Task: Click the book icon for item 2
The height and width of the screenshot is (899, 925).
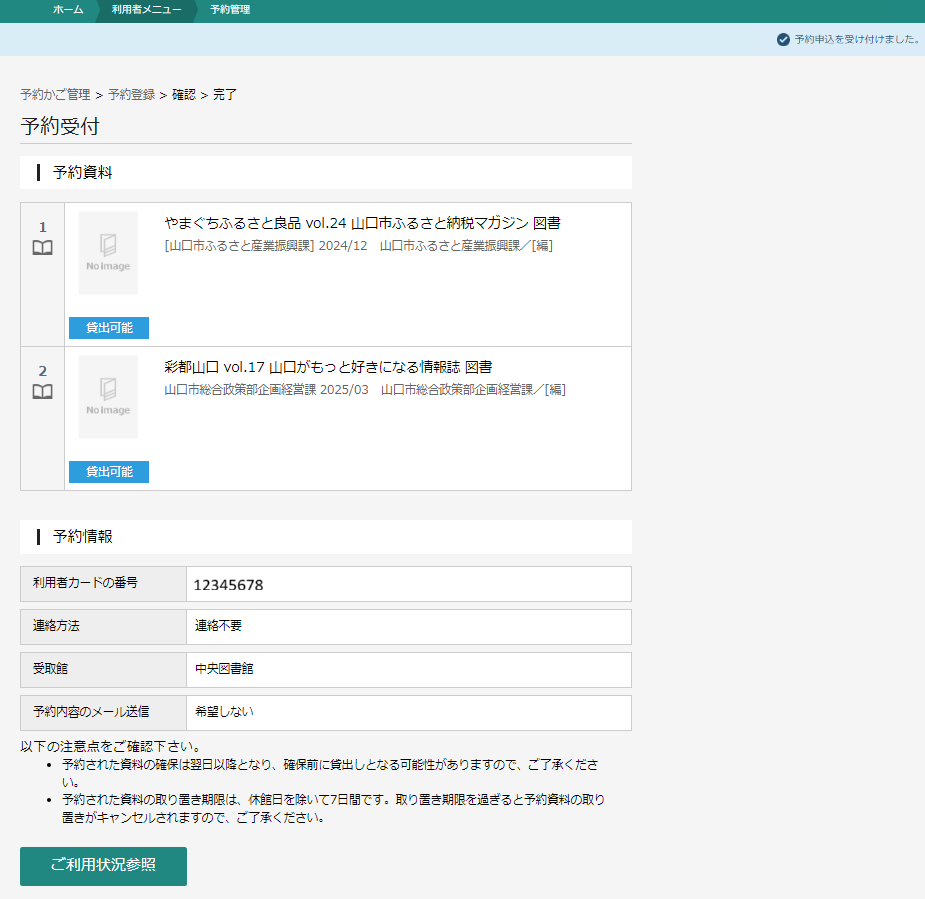Action: tap(42, 392)
